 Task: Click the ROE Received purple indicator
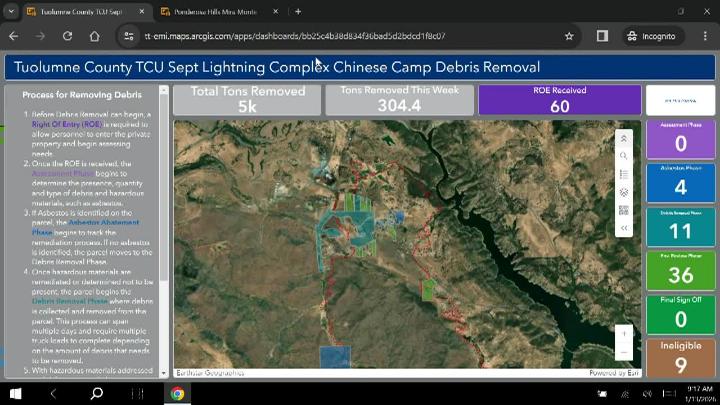[559, 100]
